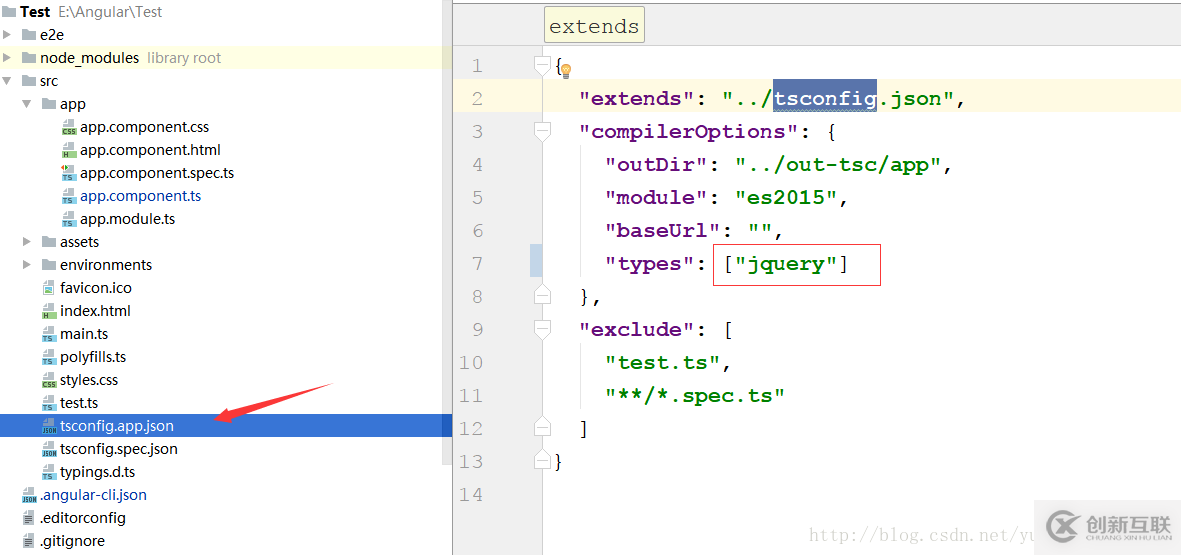This screenshot has height=555, width=1181.
Task: Expand node_modules folder arrow
Action: [x=7, y=58]
